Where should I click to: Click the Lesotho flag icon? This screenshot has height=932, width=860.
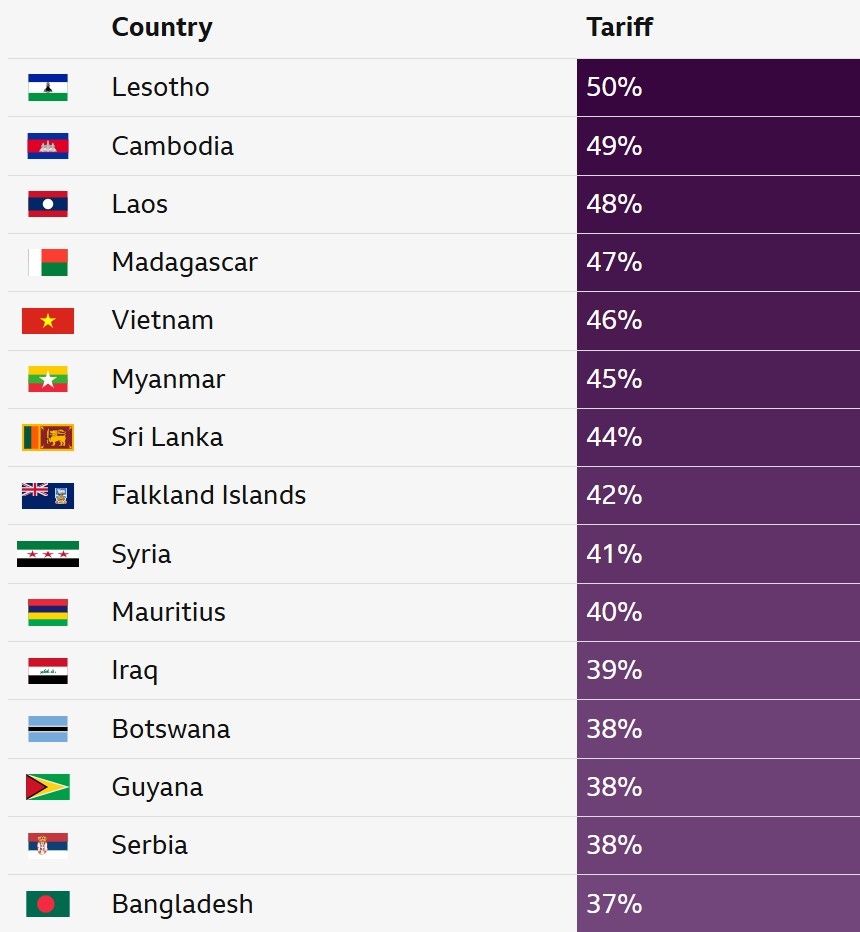pyautogui.click(x=48, y=88)
